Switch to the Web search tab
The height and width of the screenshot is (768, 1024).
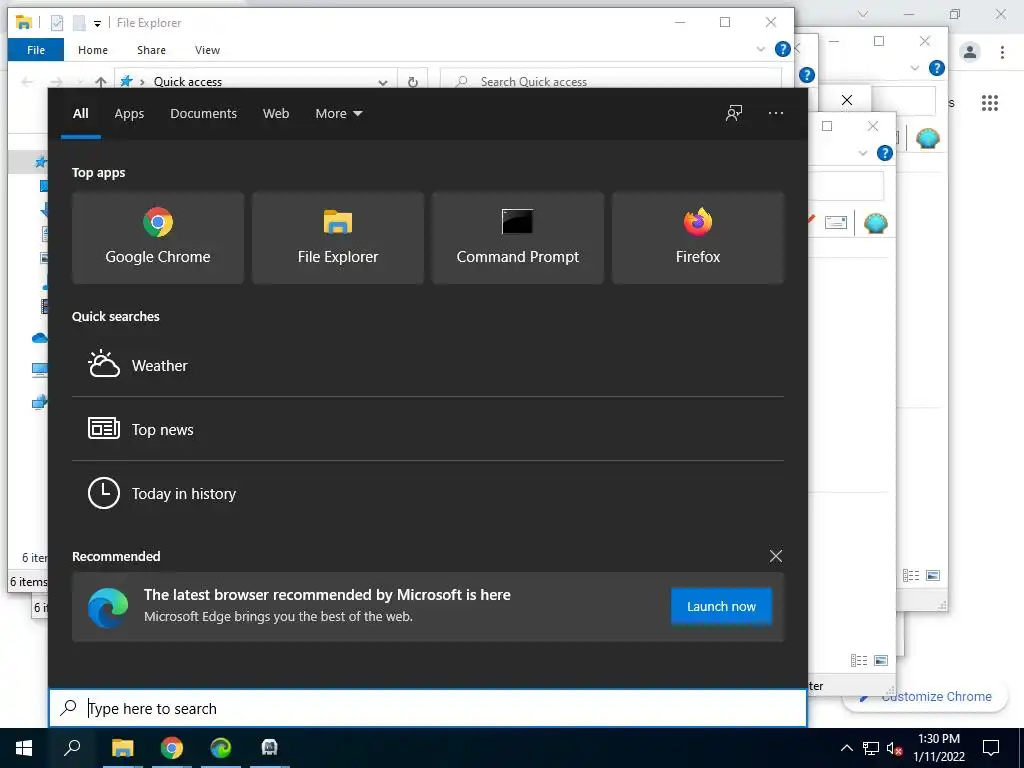[x=276, y=114]
